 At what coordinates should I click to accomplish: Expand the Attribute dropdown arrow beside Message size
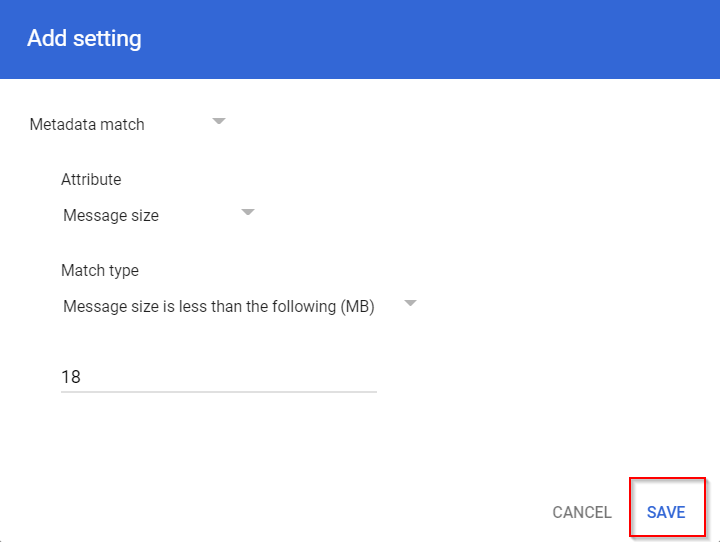pyautogui.click(x=248, y=212)
